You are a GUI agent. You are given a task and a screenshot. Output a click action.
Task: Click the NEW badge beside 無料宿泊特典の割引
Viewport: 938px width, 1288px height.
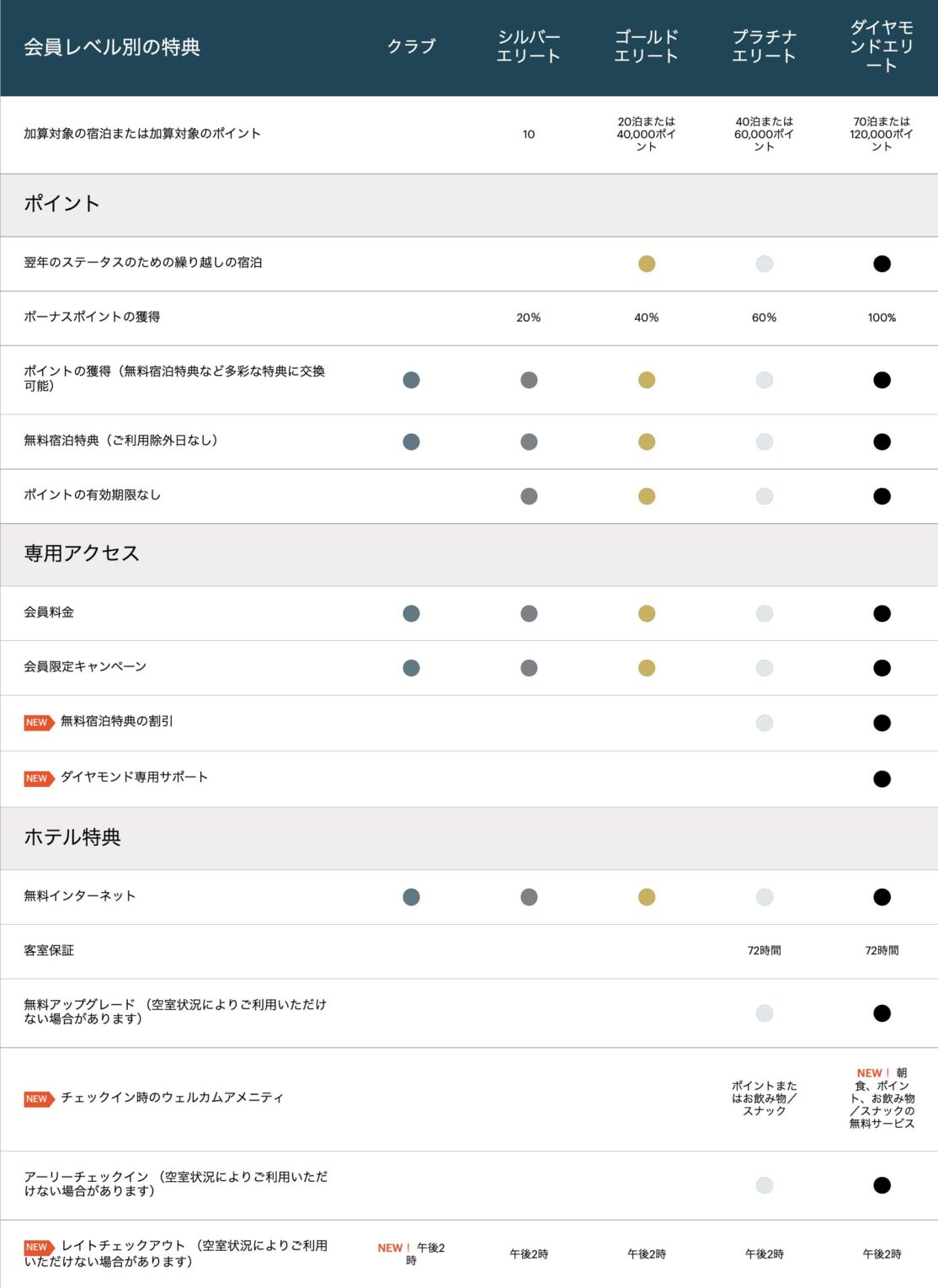tap(39, 723)
